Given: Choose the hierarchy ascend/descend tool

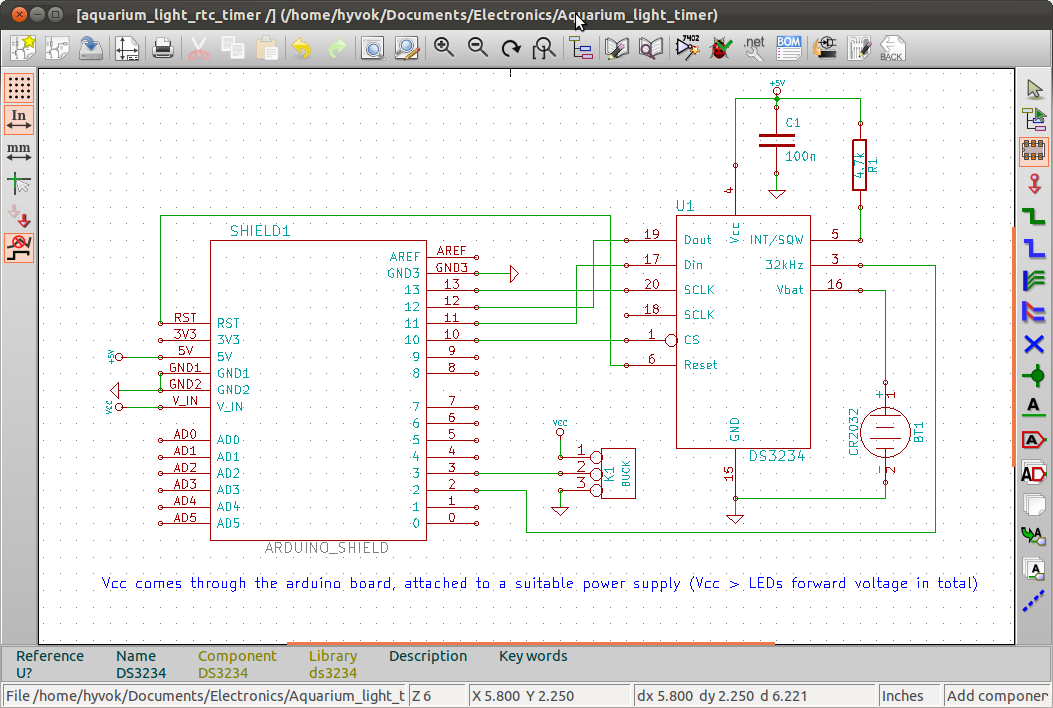Looking at the screenshot, I should 1034,120.
